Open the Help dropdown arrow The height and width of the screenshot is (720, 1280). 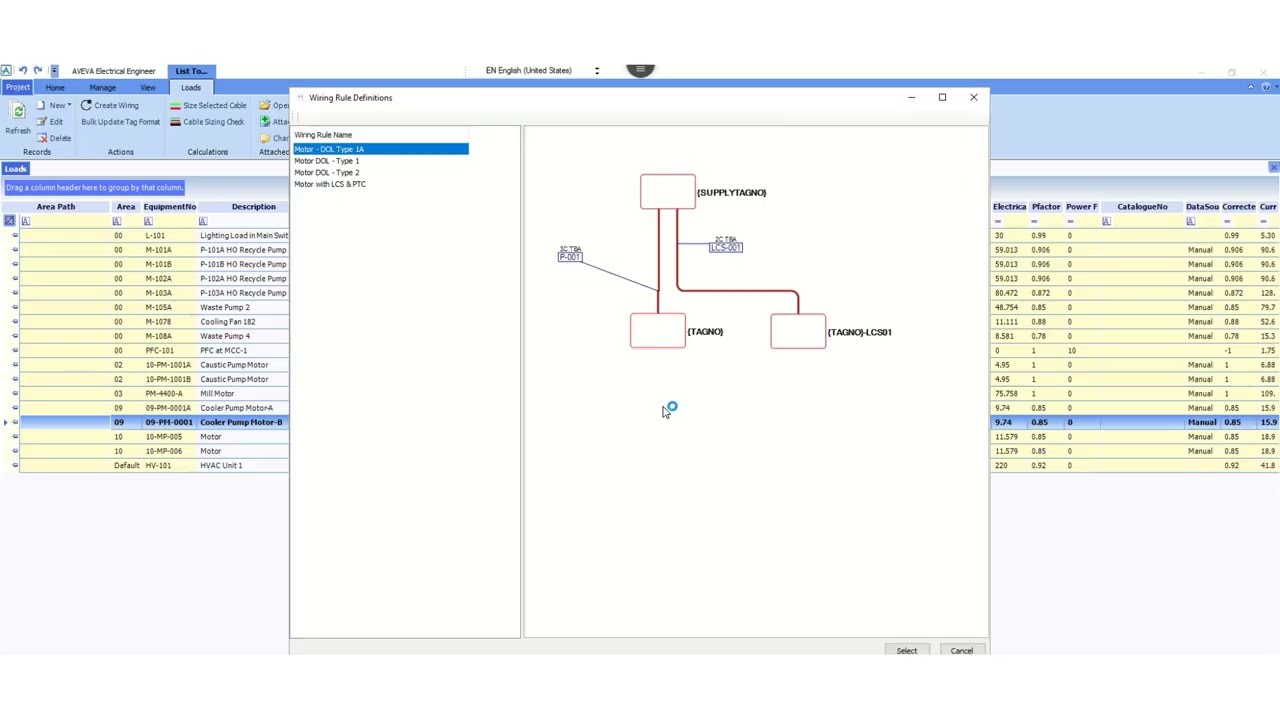(x=1275, y=87)
